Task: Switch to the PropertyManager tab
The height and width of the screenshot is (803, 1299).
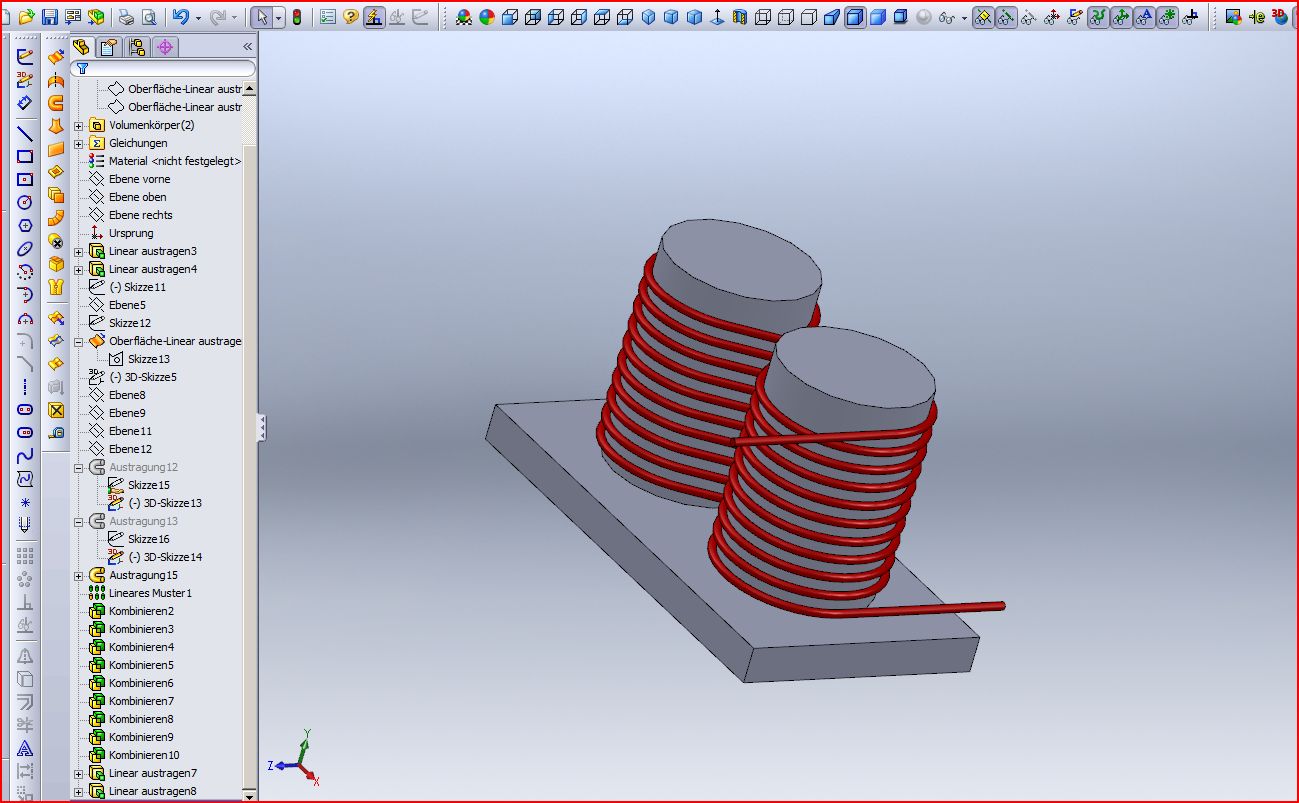Action: (108, 47)
